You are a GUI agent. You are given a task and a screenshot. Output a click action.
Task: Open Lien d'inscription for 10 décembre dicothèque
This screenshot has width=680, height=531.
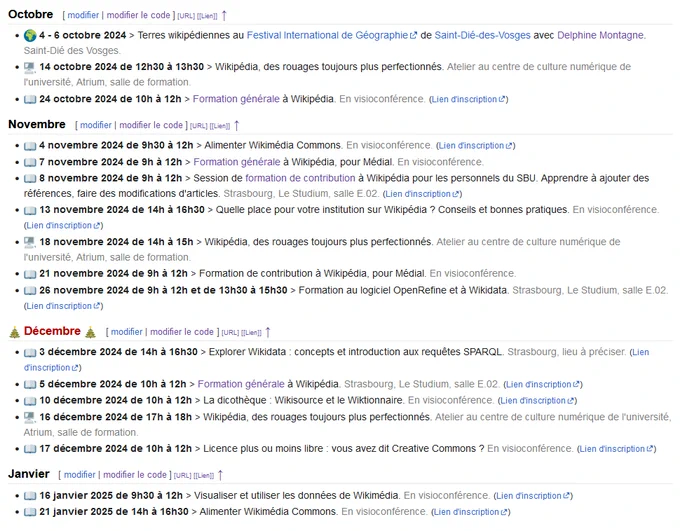pos(537,400)
